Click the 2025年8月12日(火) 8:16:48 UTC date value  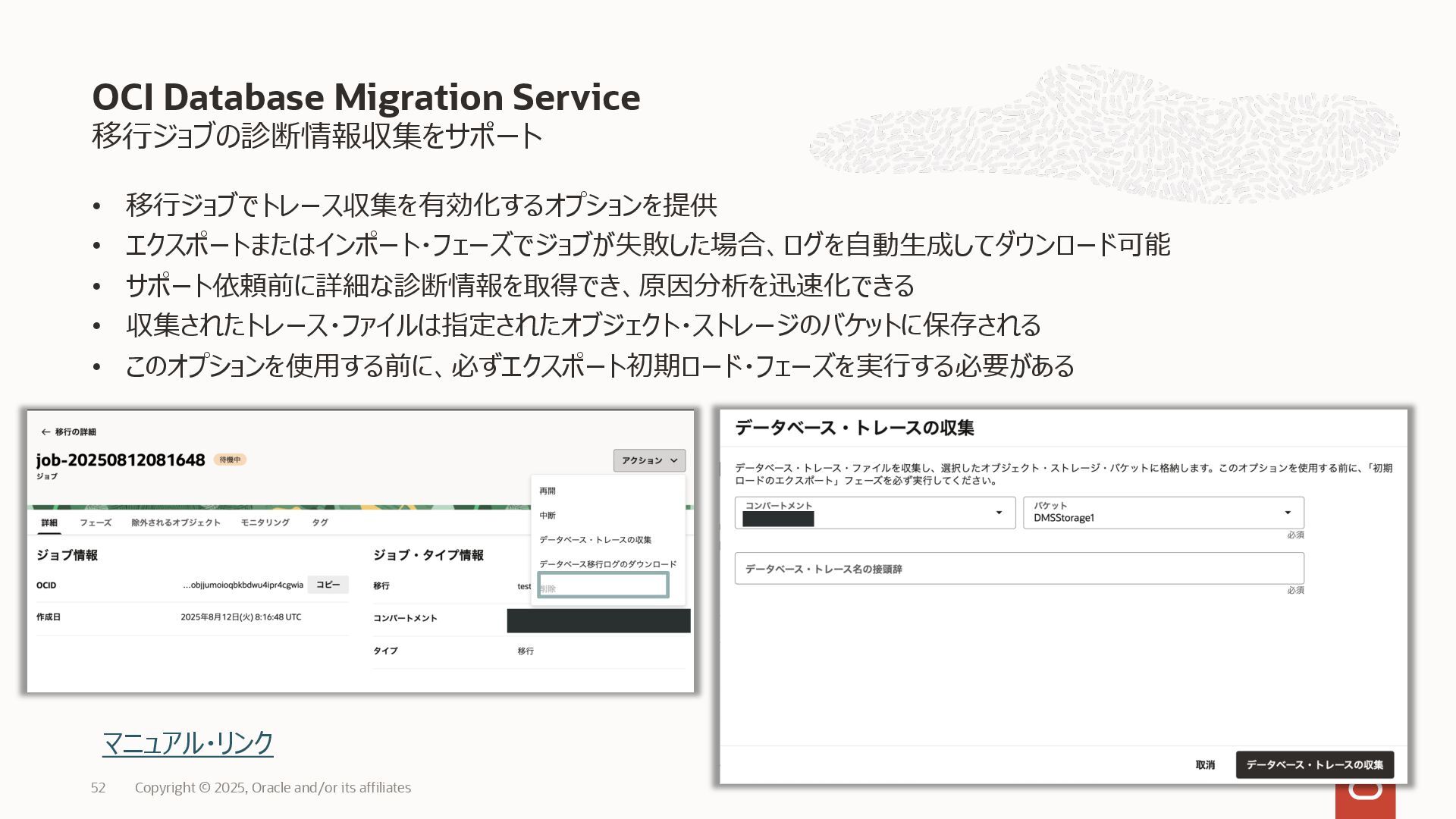pyautogui.click(x=241, y=617)
